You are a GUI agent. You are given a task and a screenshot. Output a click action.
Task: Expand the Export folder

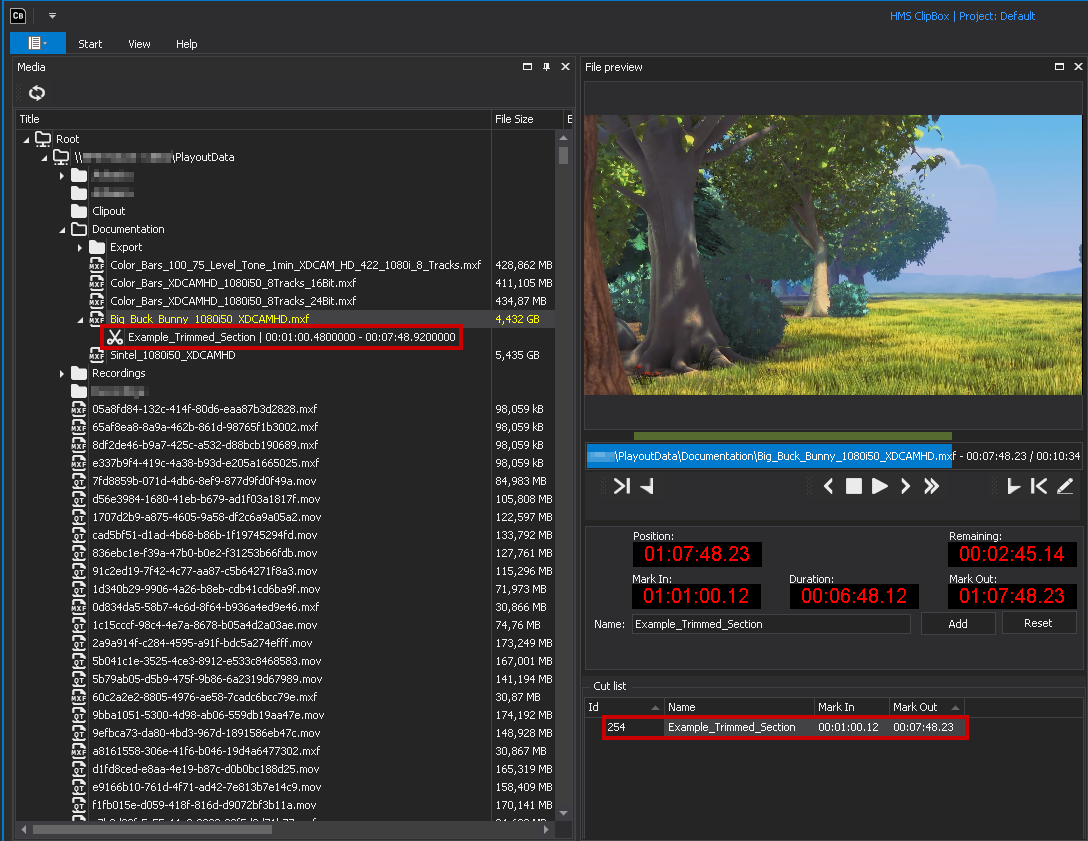[80, 247]
